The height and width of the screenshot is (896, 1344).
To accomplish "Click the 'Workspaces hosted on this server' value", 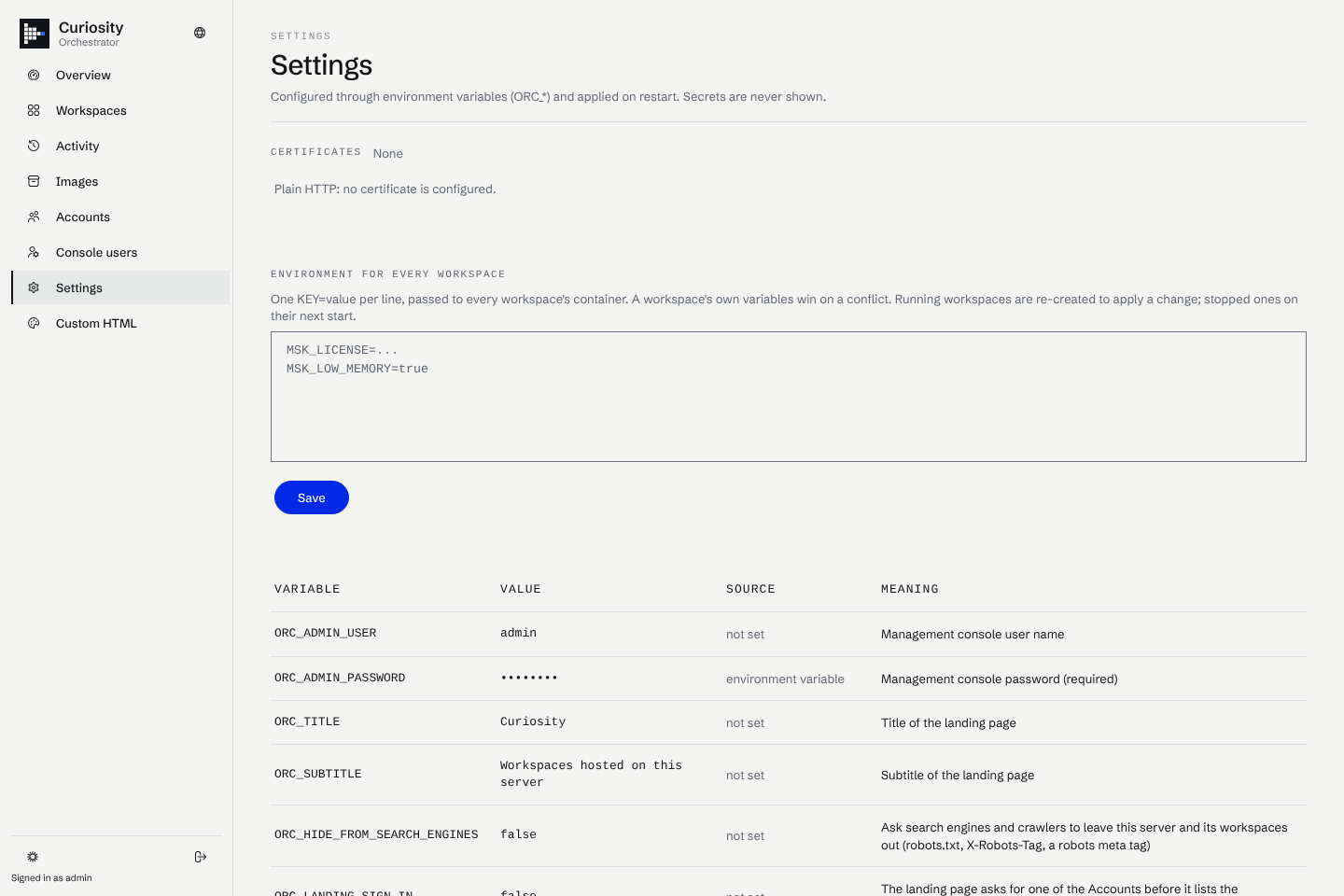I will click(x=591, y=774).
